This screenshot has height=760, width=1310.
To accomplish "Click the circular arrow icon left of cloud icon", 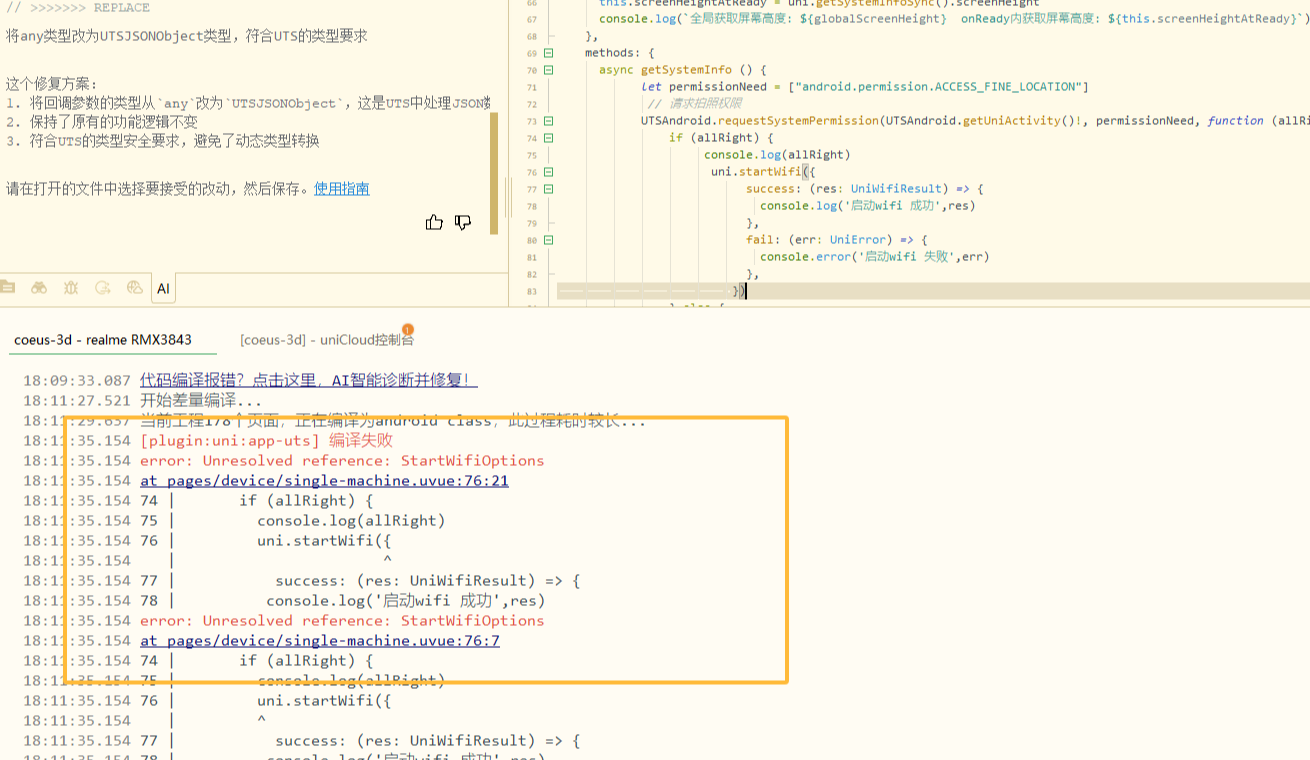I will 102,288.
